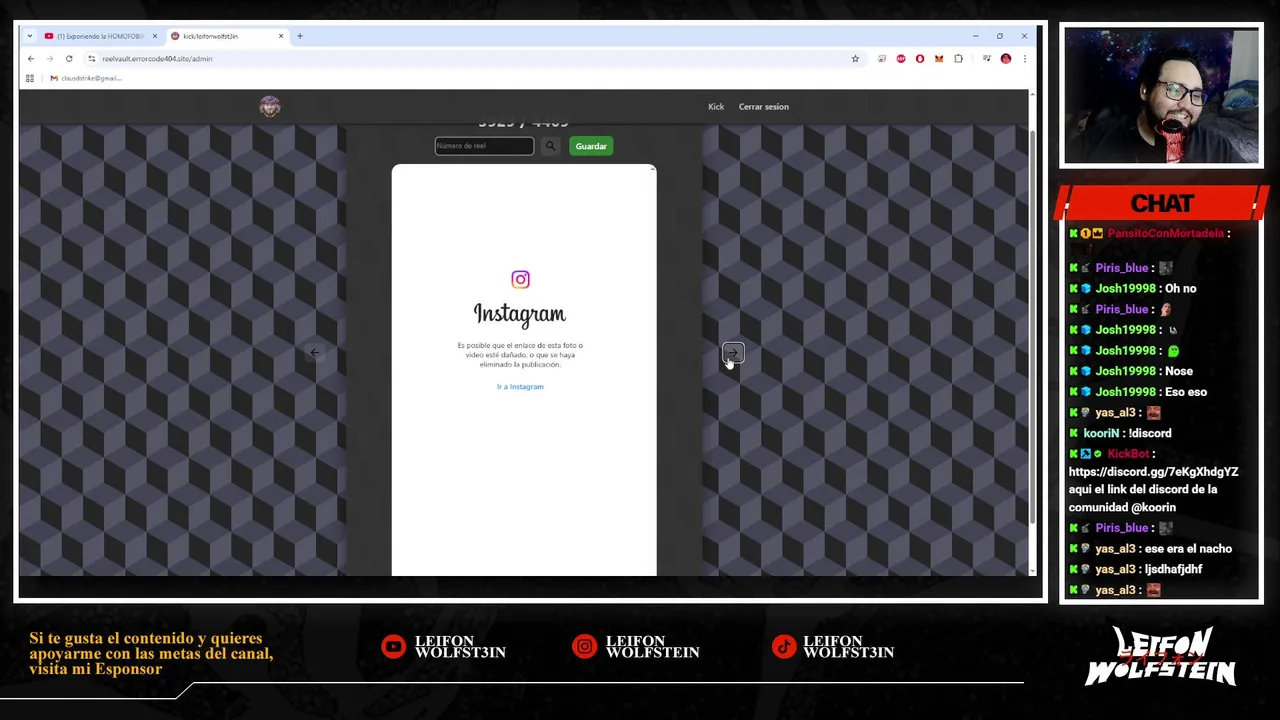Click the YouTube icon beside LEIFON WOLFST3IN
1280x720 pixels.
[394, 647]
